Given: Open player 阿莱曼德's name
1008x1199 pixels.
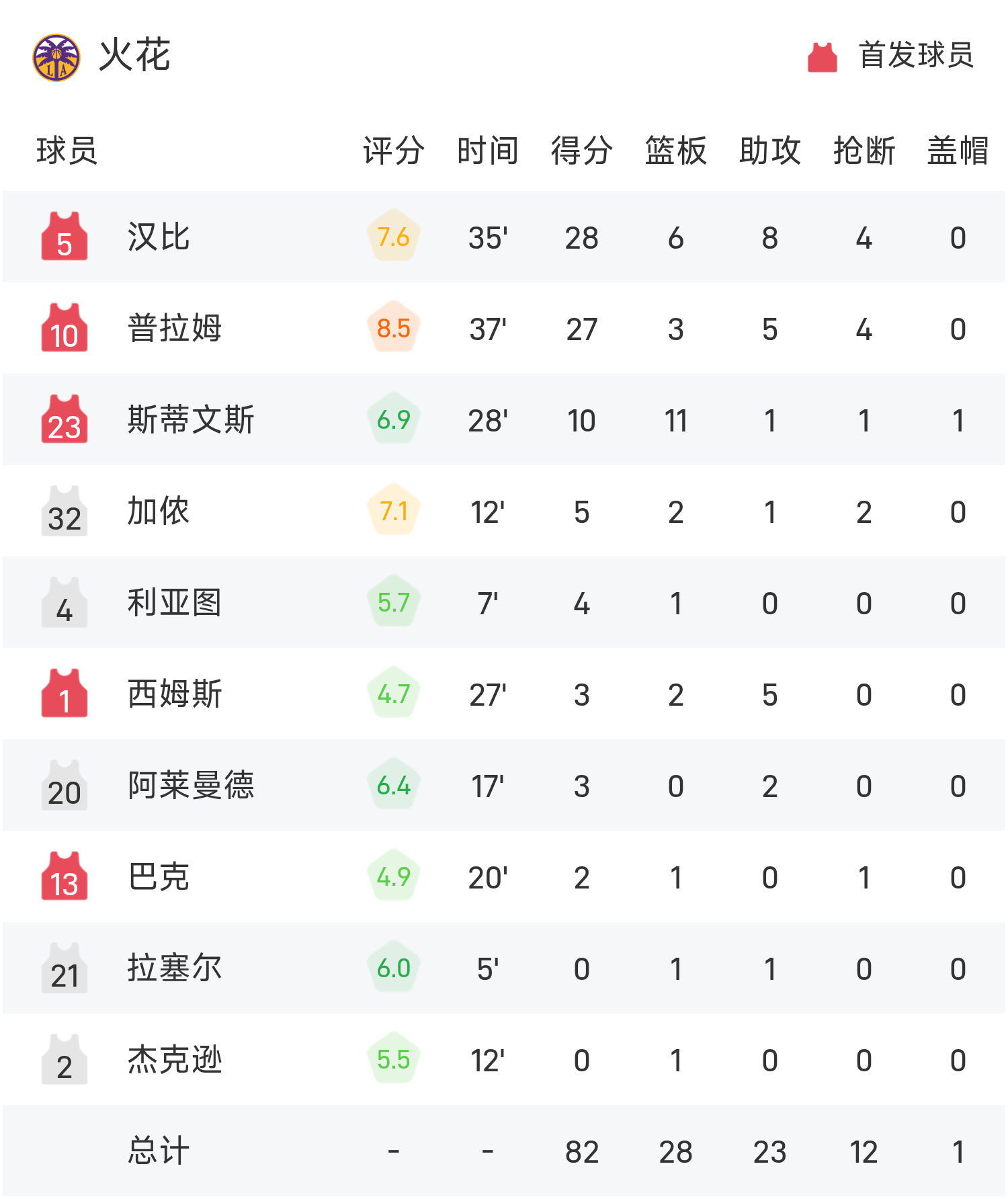Looking at the screenshot, I should [x=191, y=786].
